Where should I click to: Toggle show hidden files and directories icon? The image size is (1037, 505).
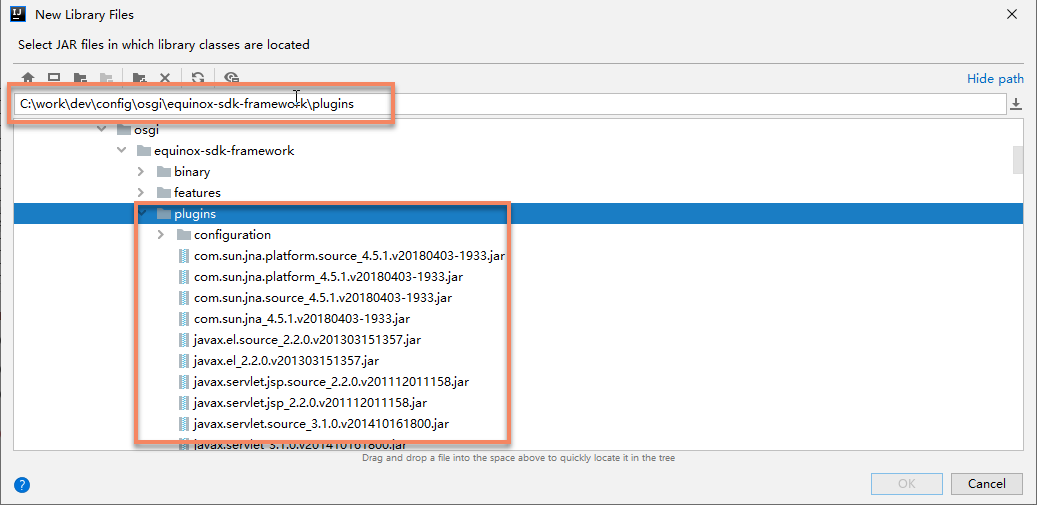point(232,78)
